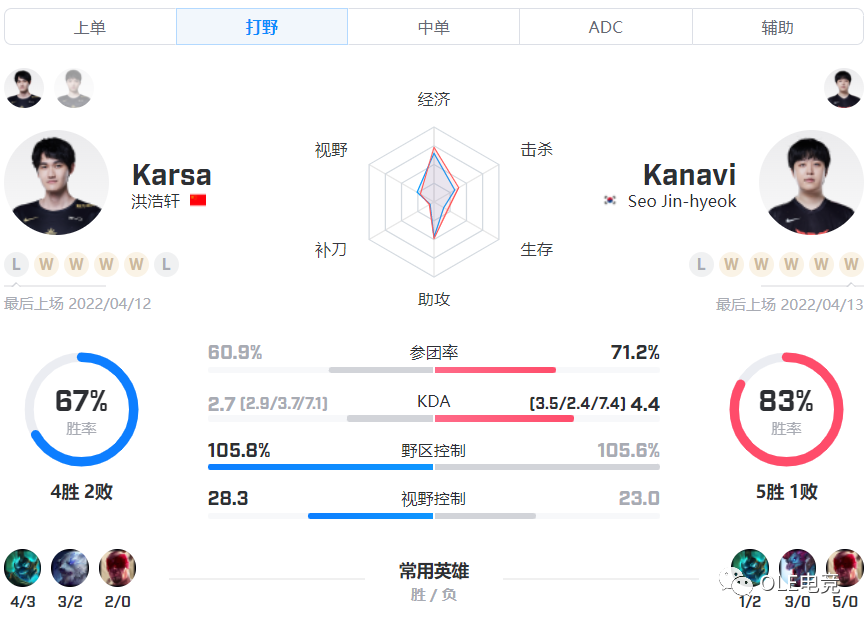Image resolution: width=868 pixels, height=621 pixels.
Task: Switch to the 辅助 tab
Action: pyautogui.click(x=777, y=27)
